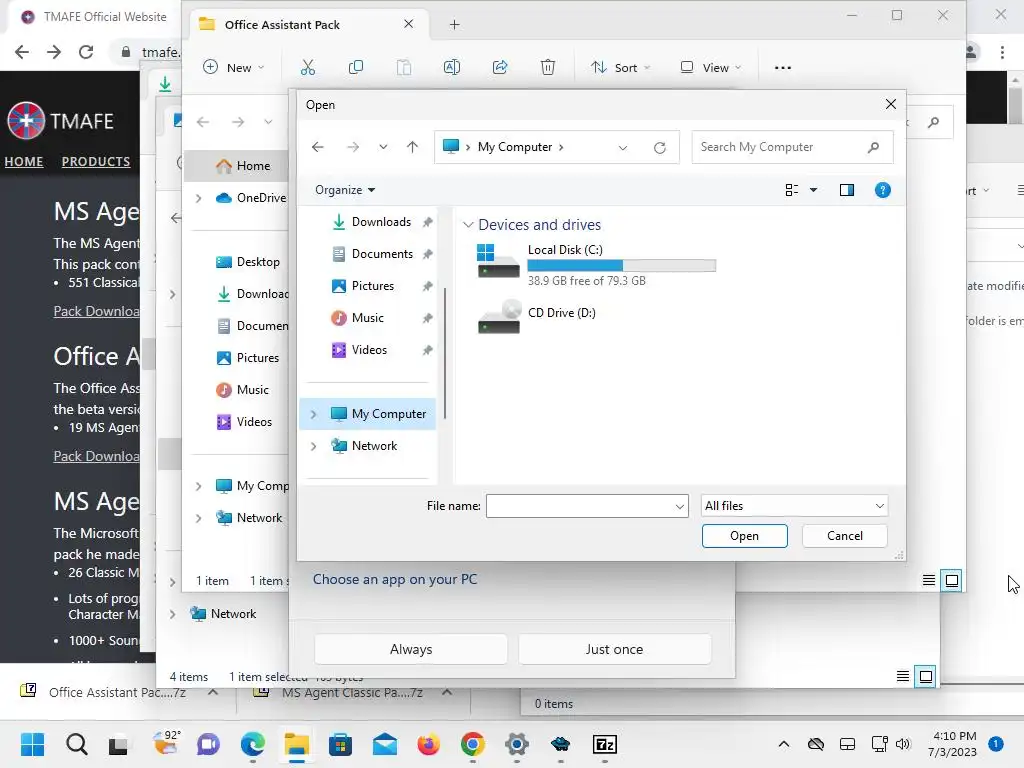Screen dimensions: 1024x768
Task: Go up one level in Open dialog
Action: coord(412,147)
